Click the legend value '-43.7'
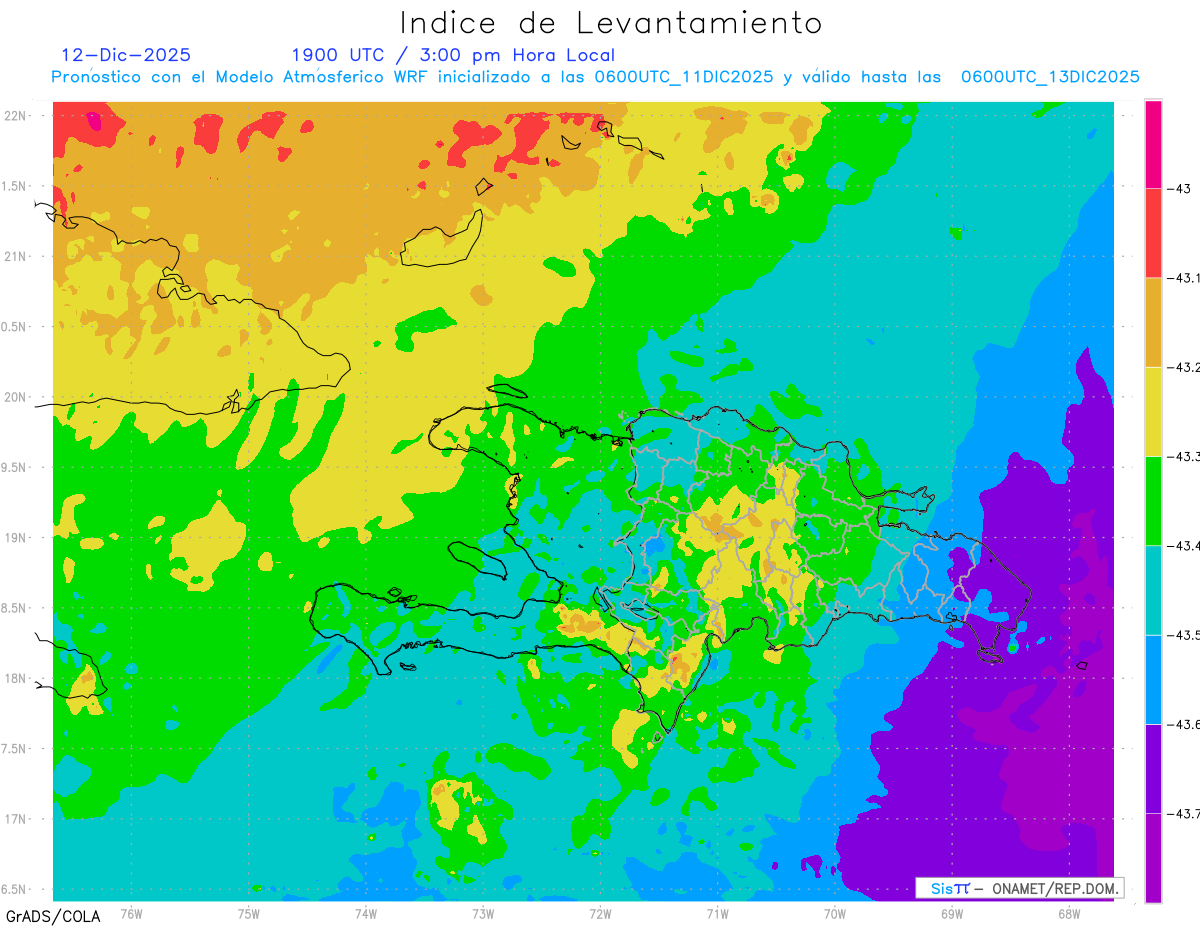 1184,813
